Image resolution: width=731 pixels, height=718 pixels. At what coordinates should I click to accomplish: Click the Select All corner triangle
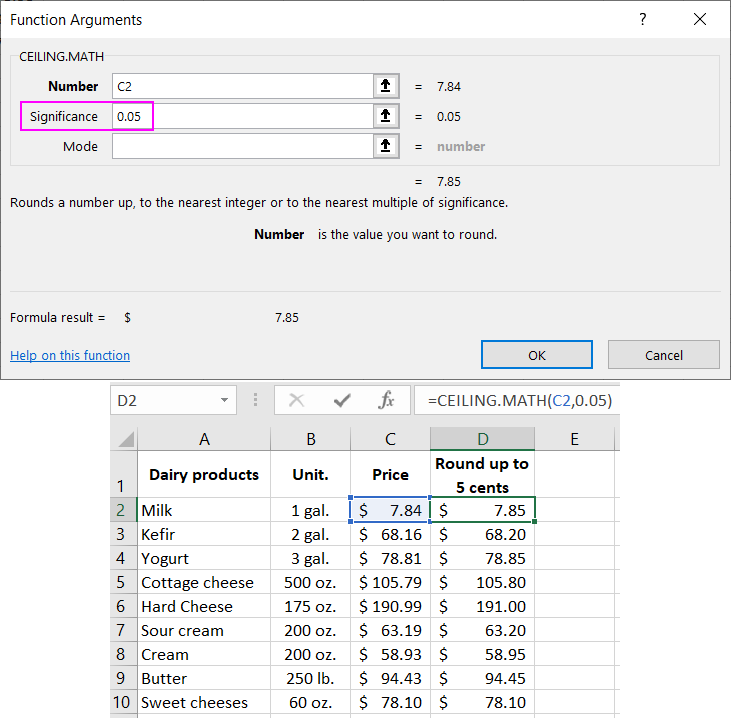click(x=125, y=439)
